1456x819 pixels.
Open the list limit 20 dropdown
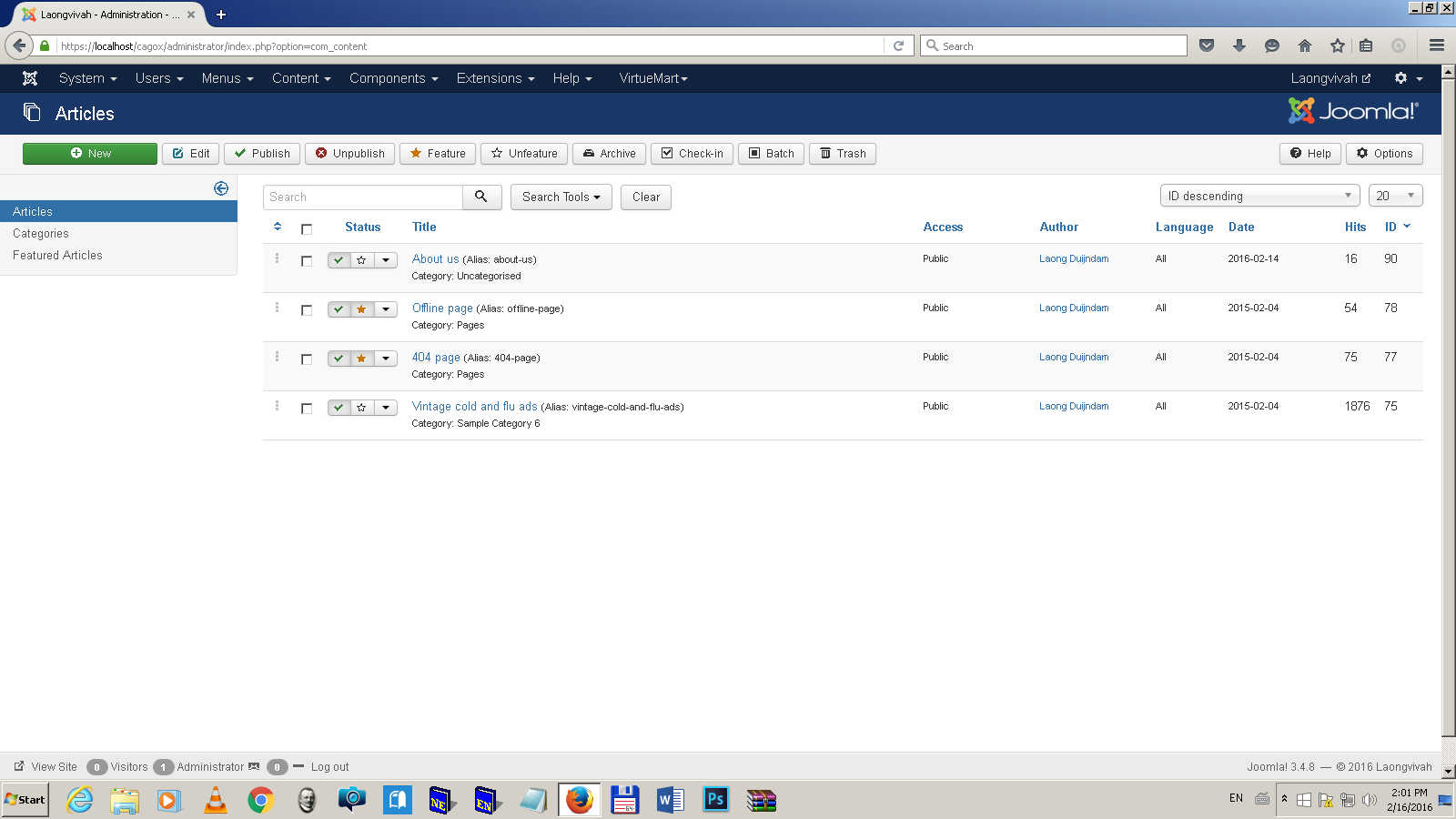(1395, 196)
